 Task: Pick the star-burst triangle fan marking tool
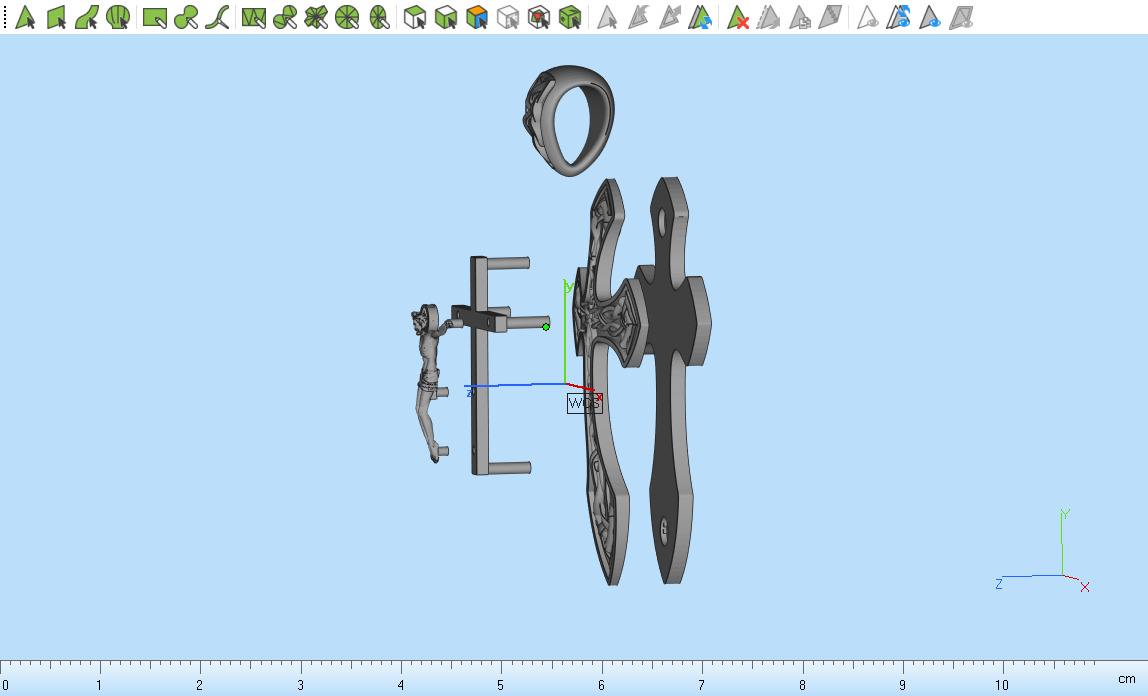[x=316, y=17]
